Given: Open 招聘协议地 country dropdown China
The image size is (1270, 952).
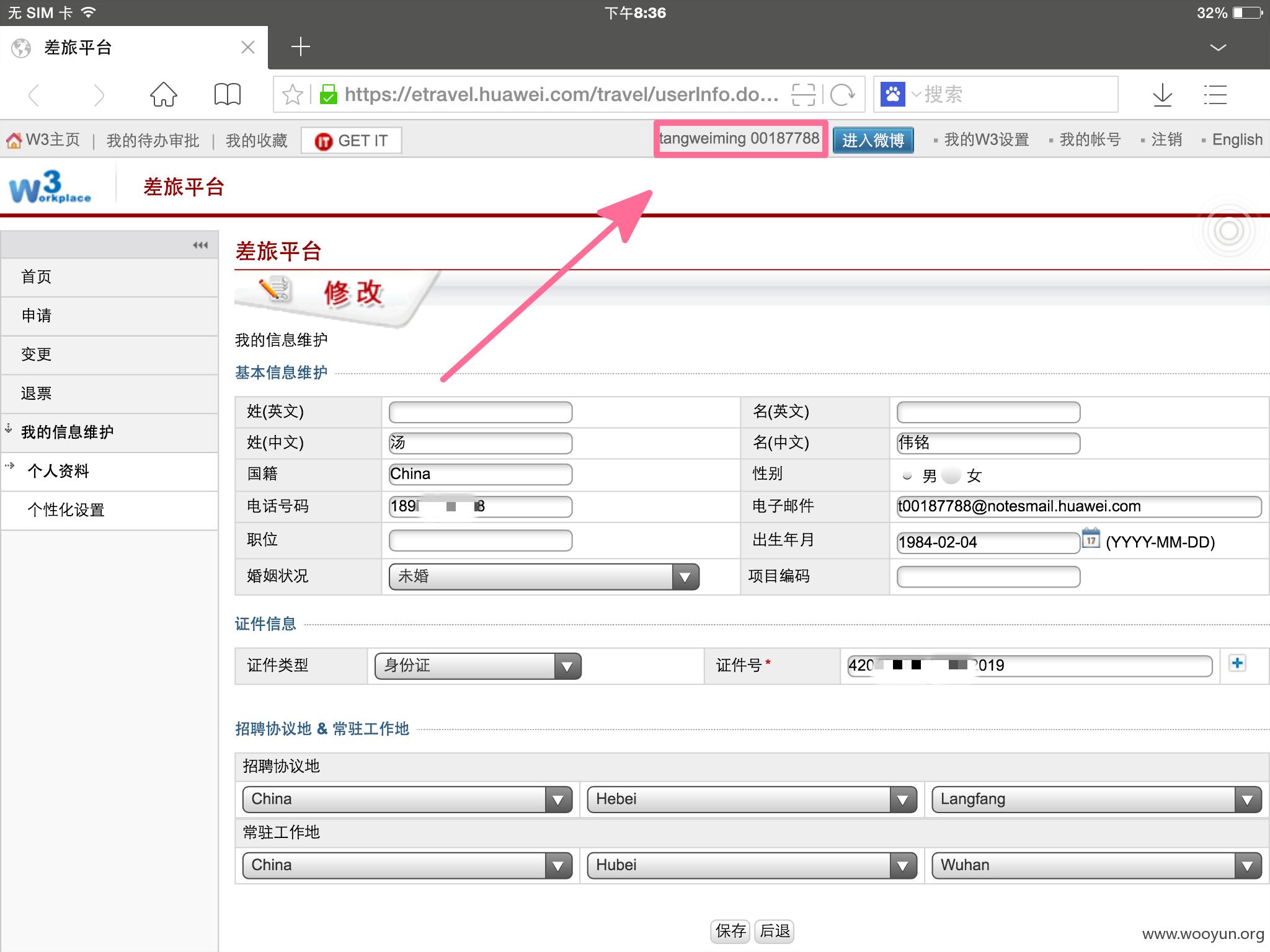Looking at the screenshot, I should [407, 800].
